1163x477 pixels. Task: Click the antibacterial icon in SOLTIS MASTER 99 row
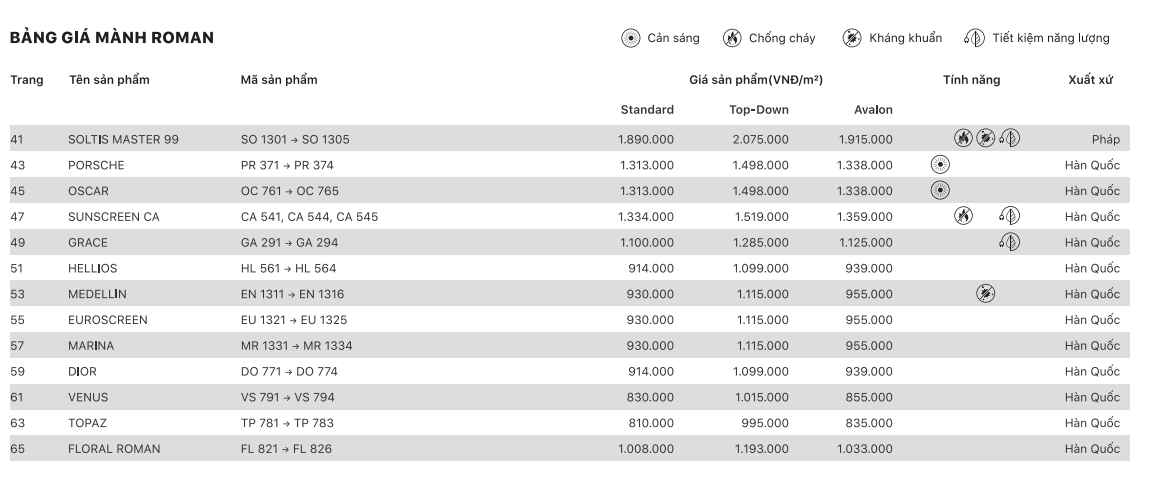[x=986, y=139]
